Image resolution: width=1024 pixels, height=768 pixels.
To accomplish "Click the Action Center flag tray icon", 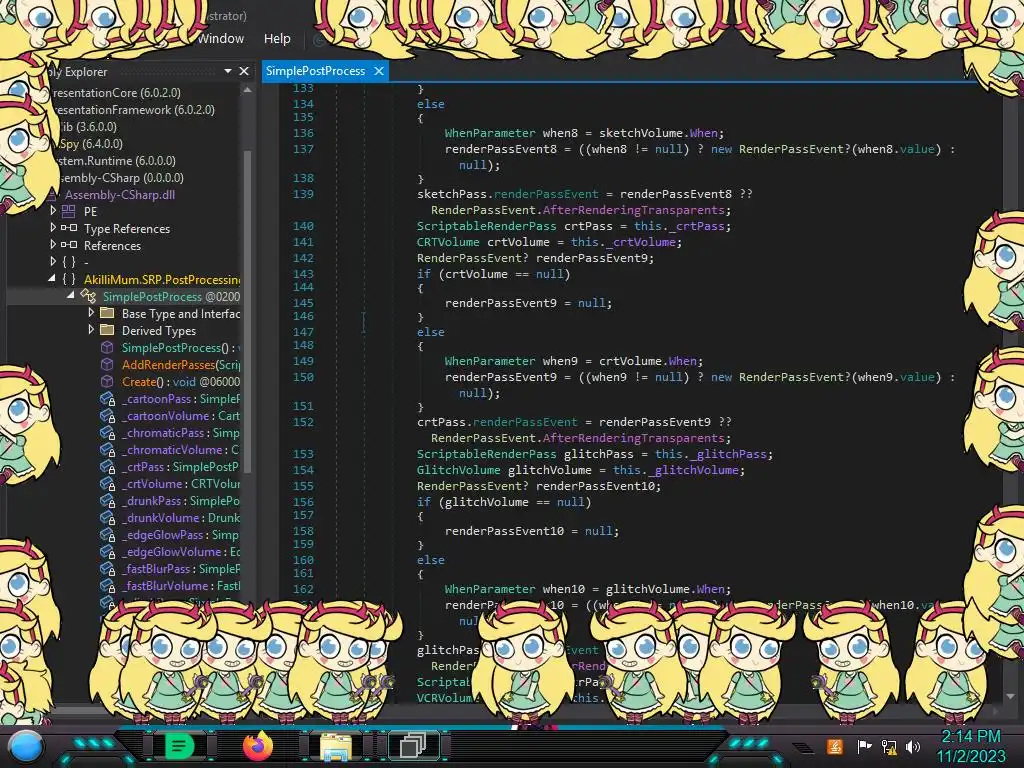I will [864, 746].
